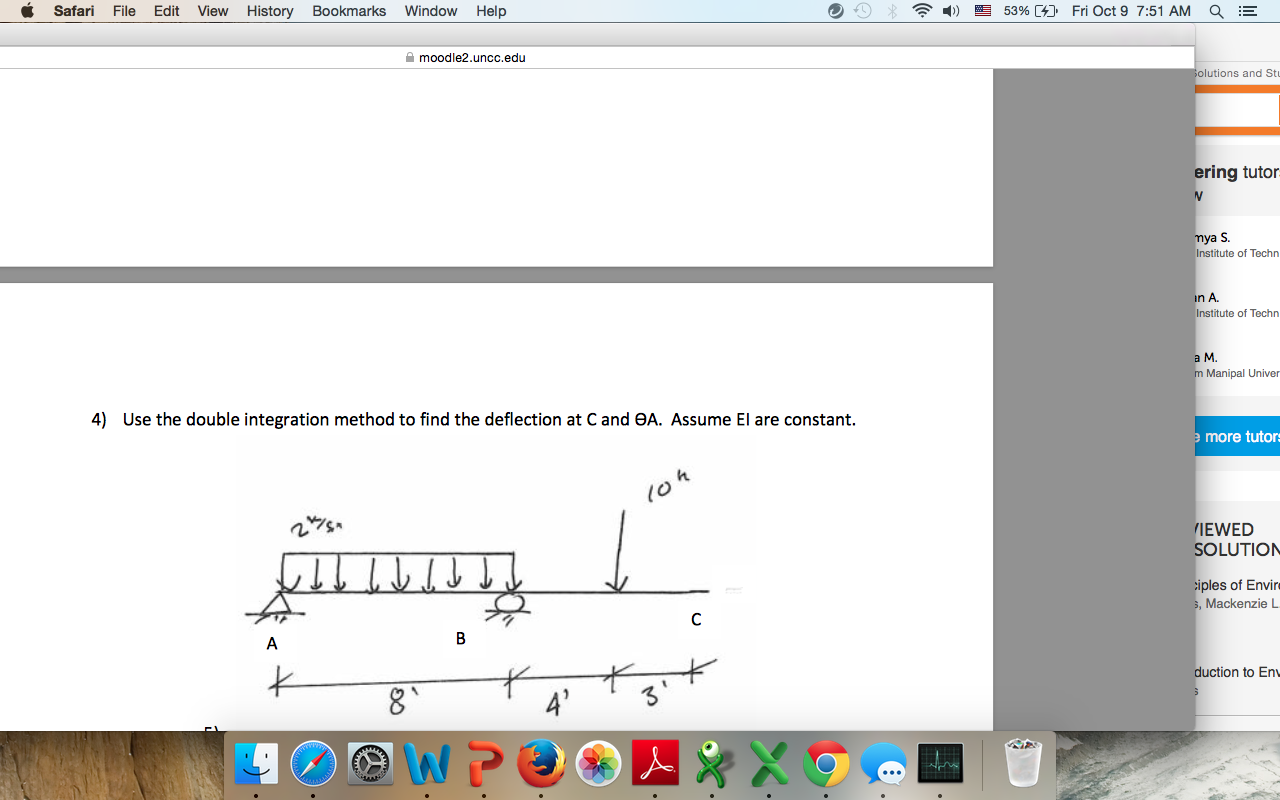Open the Photos app from the Dock
Screen dimensions: 1280x800
click(x=598, y=764)
